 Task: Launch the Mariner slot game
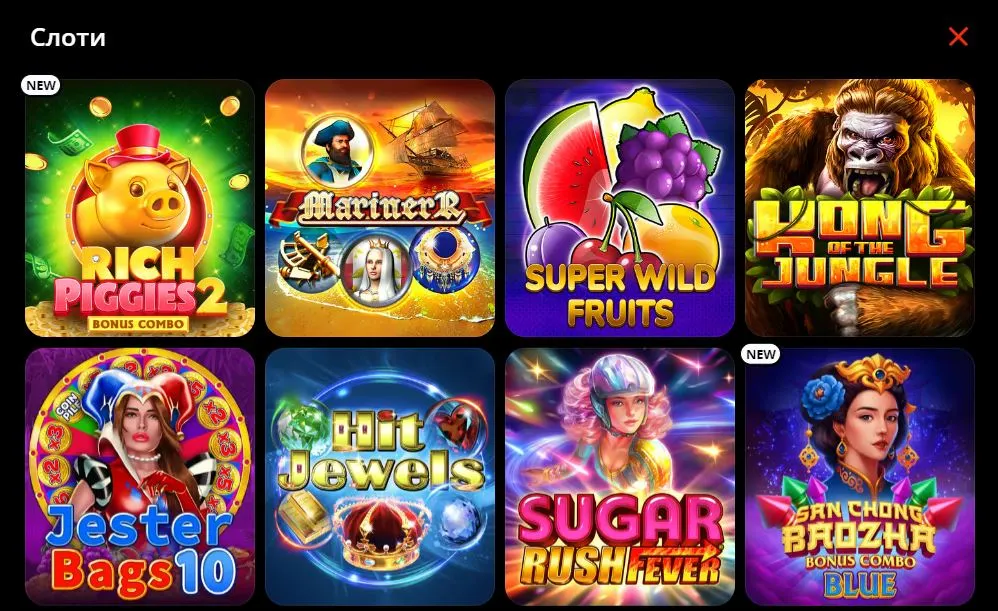click(380, 208)
